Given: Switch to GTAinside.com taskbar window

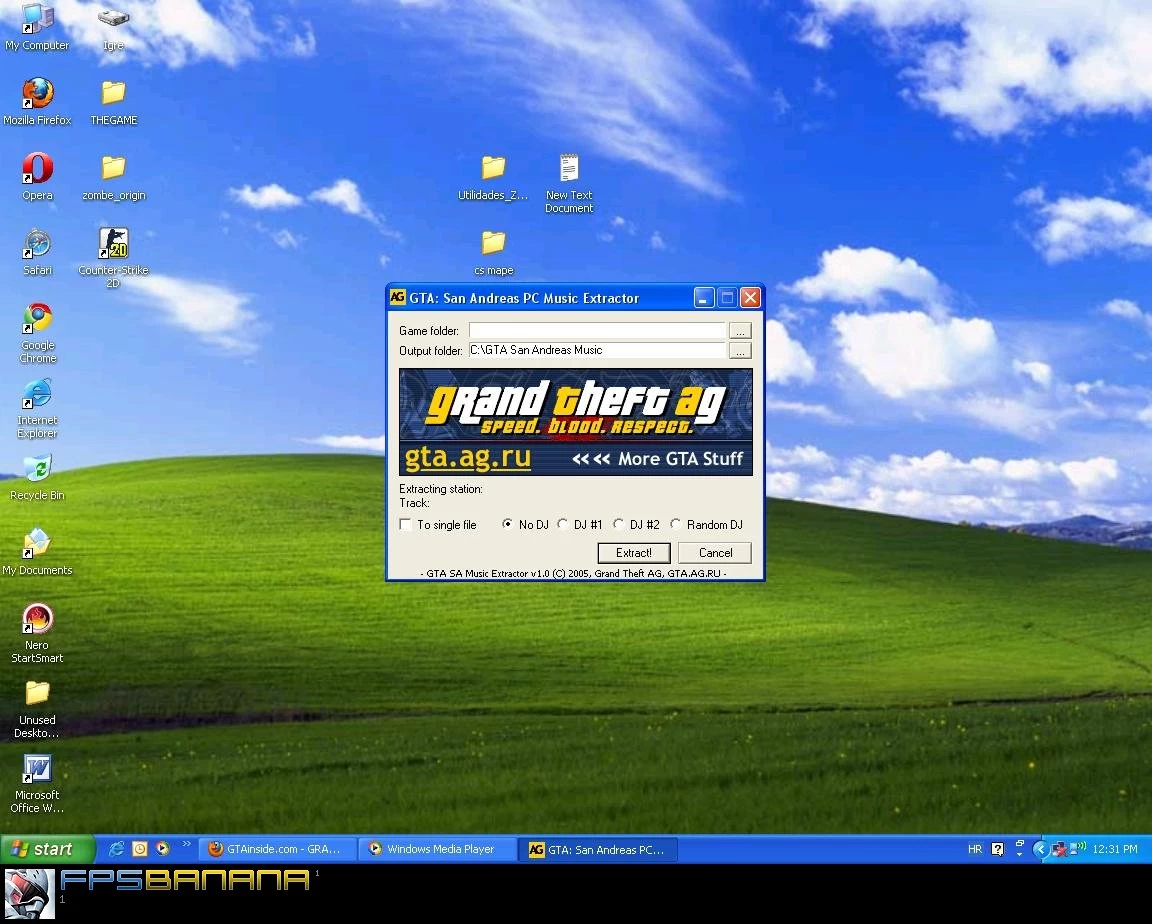Looking at the screenshot, I should tap(278, 849).
